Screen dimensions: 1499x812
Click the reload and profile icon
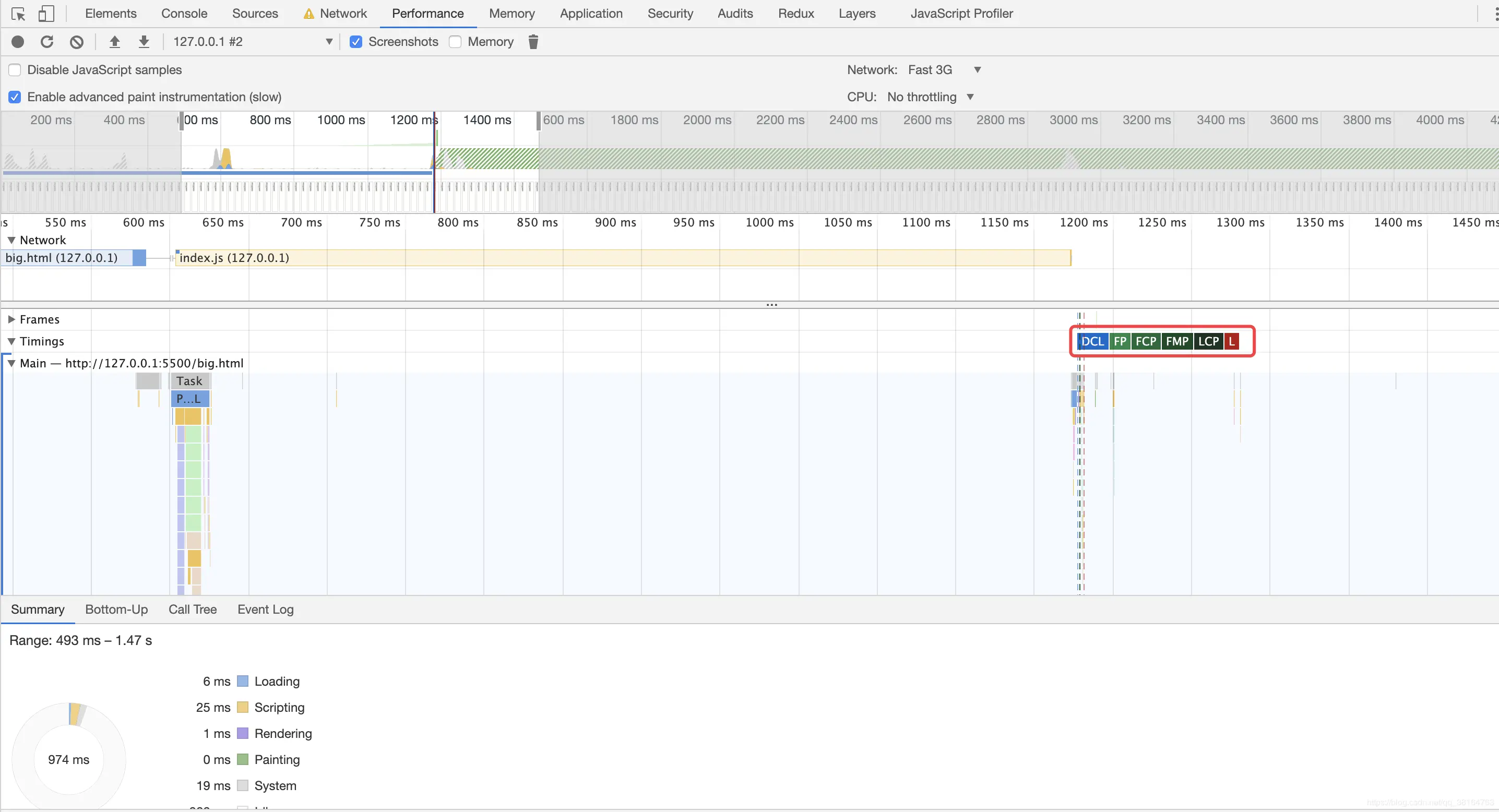coord(47,41)
